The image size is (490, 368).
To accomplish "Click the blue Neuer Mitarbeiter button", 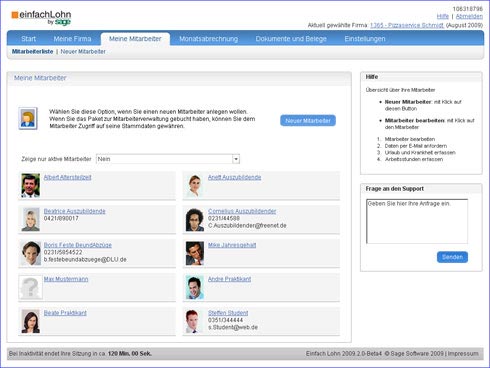I will coord(308,121).
